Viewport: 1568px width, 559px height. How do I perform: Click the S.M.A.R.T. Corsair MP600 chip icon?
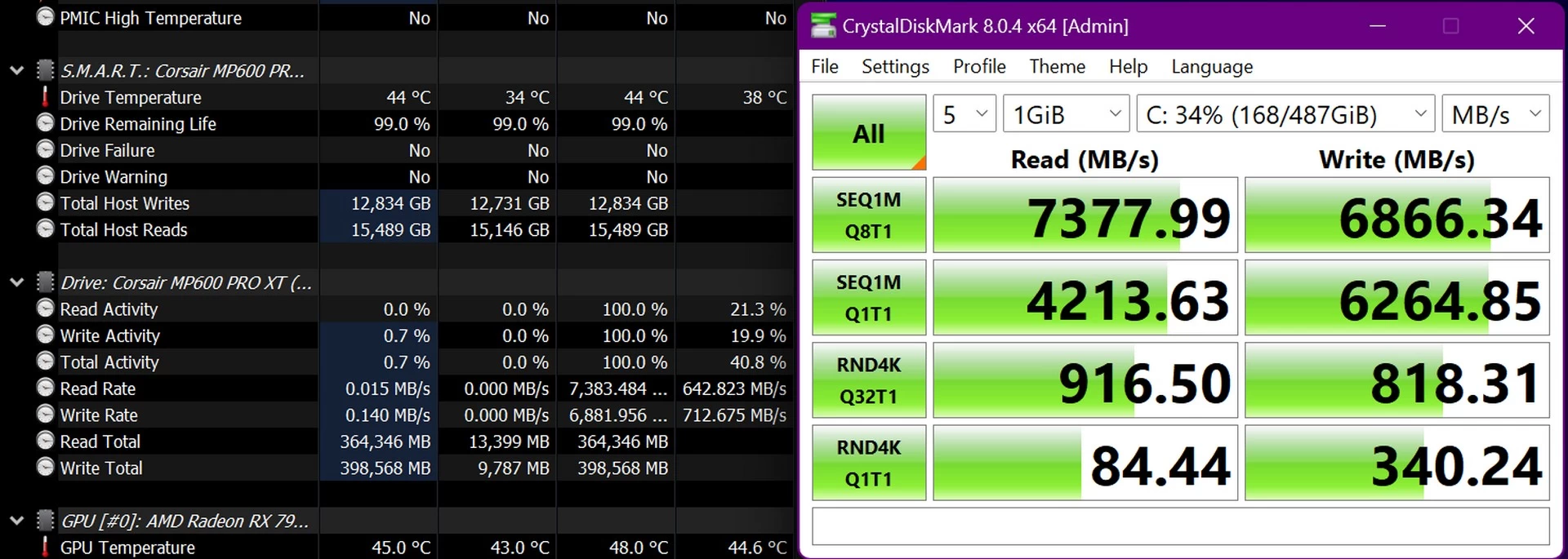point(46,70)
